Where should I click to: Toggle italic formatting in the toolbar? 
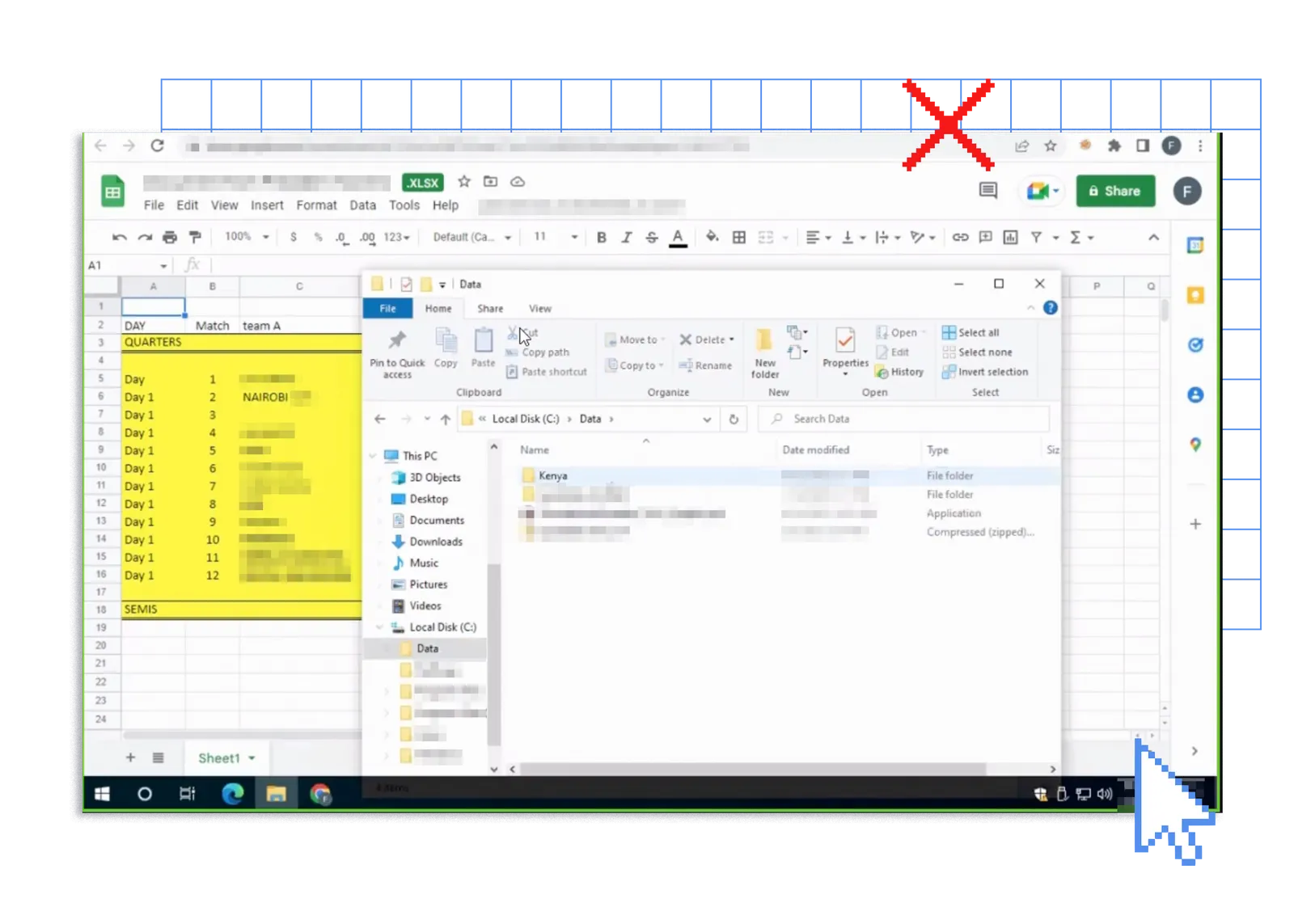tap(626, 238)
